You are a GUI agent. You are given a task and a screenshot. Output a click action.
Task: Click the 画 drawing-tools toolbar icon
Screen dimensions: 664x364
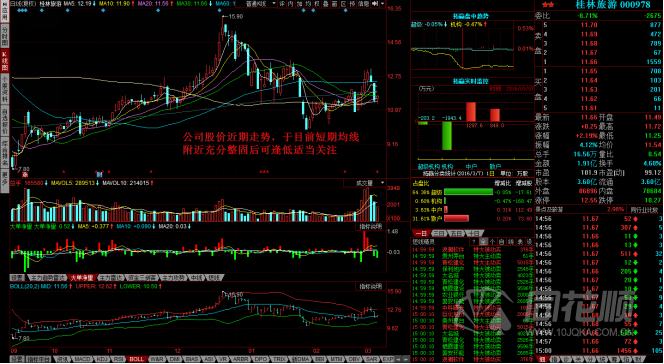coord(335,4)
